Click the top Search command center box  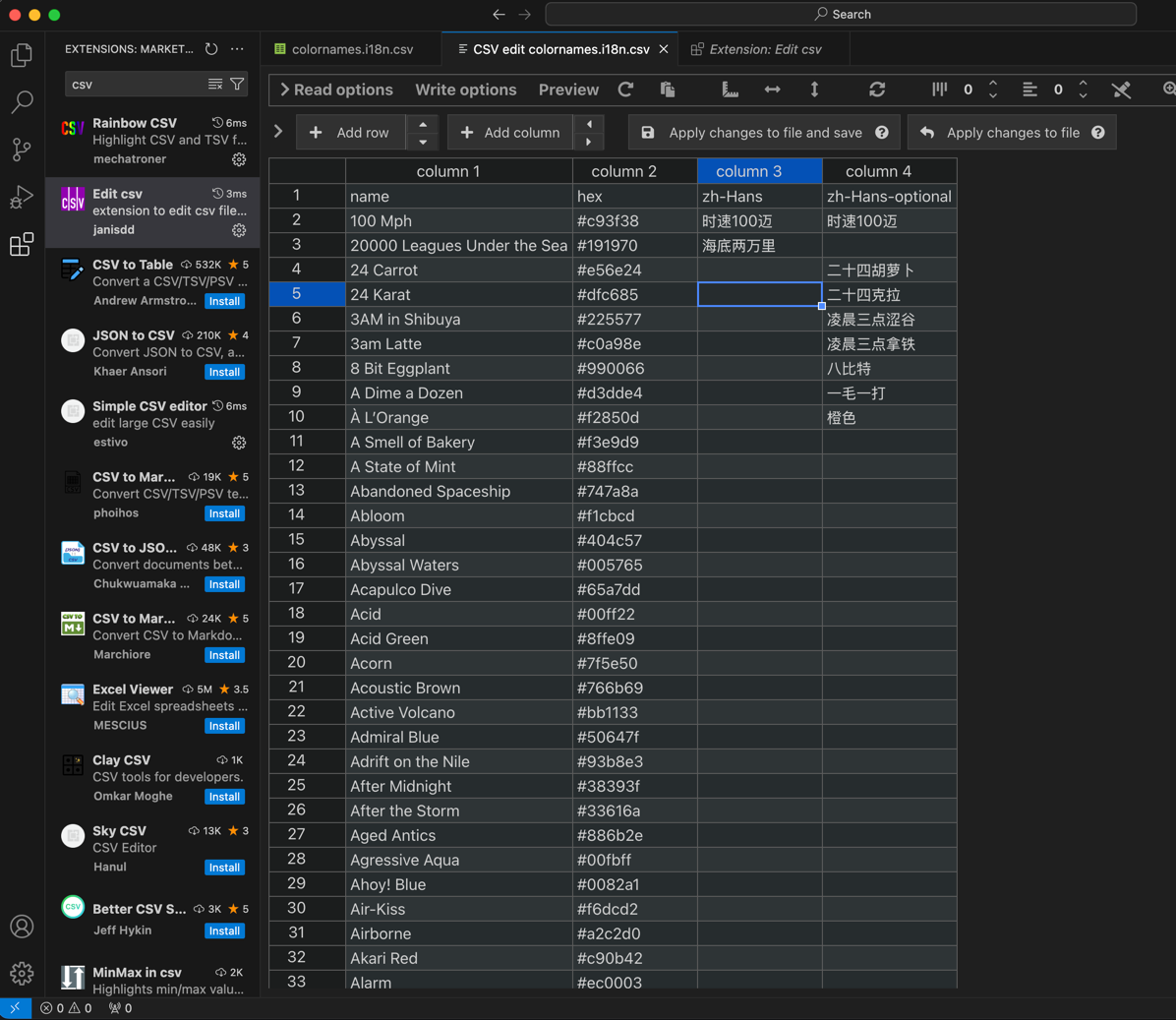[841, 14]
